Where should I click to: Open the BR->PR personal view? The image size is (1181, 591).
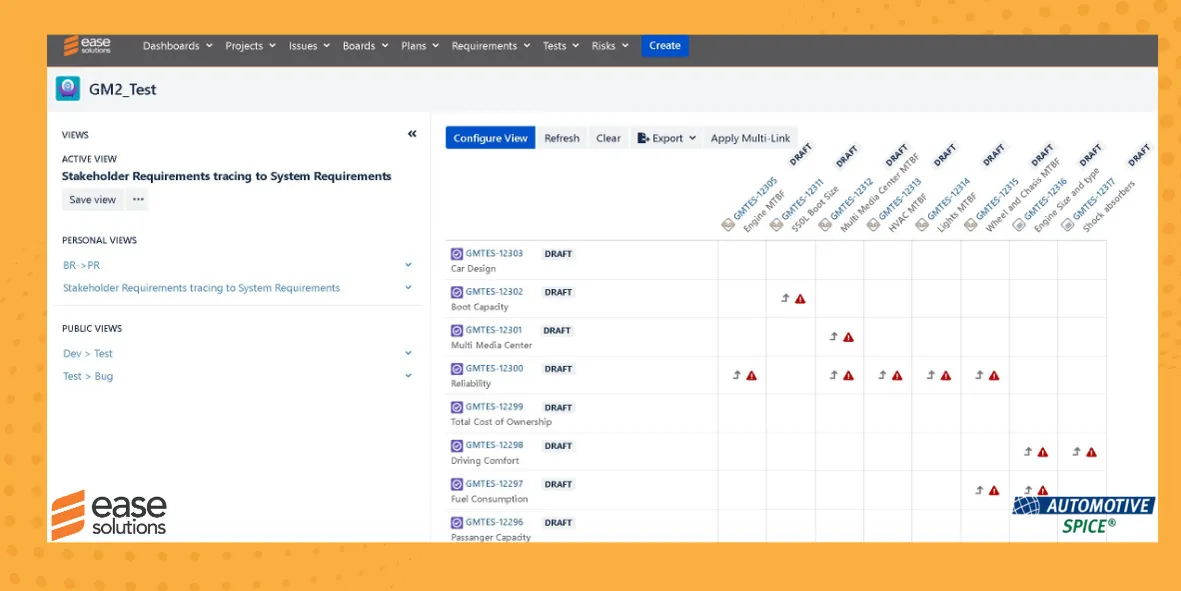tap(81, 265)
